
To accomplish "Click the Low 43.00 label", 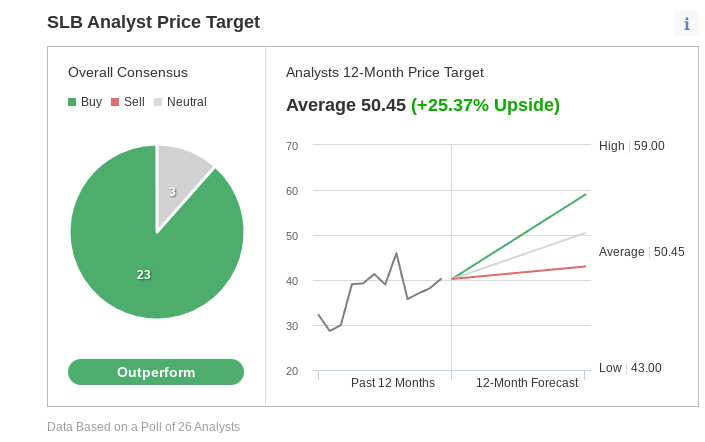I will point(630,368).
